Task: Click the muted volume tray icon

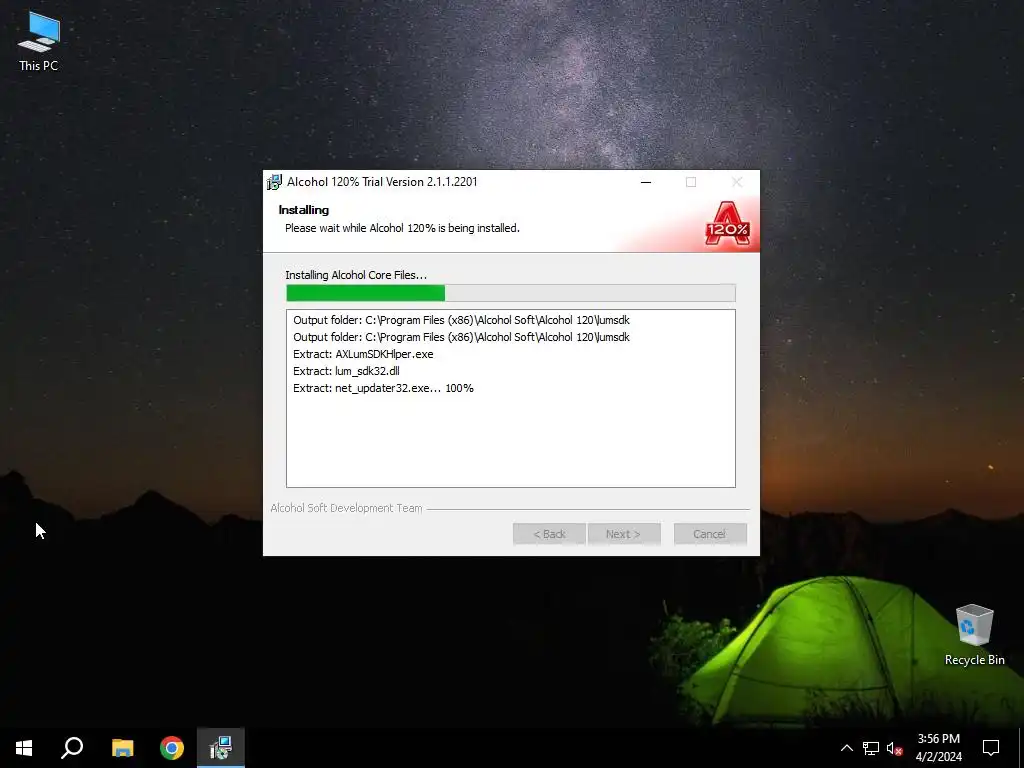Action: click(x=894, y=748)
